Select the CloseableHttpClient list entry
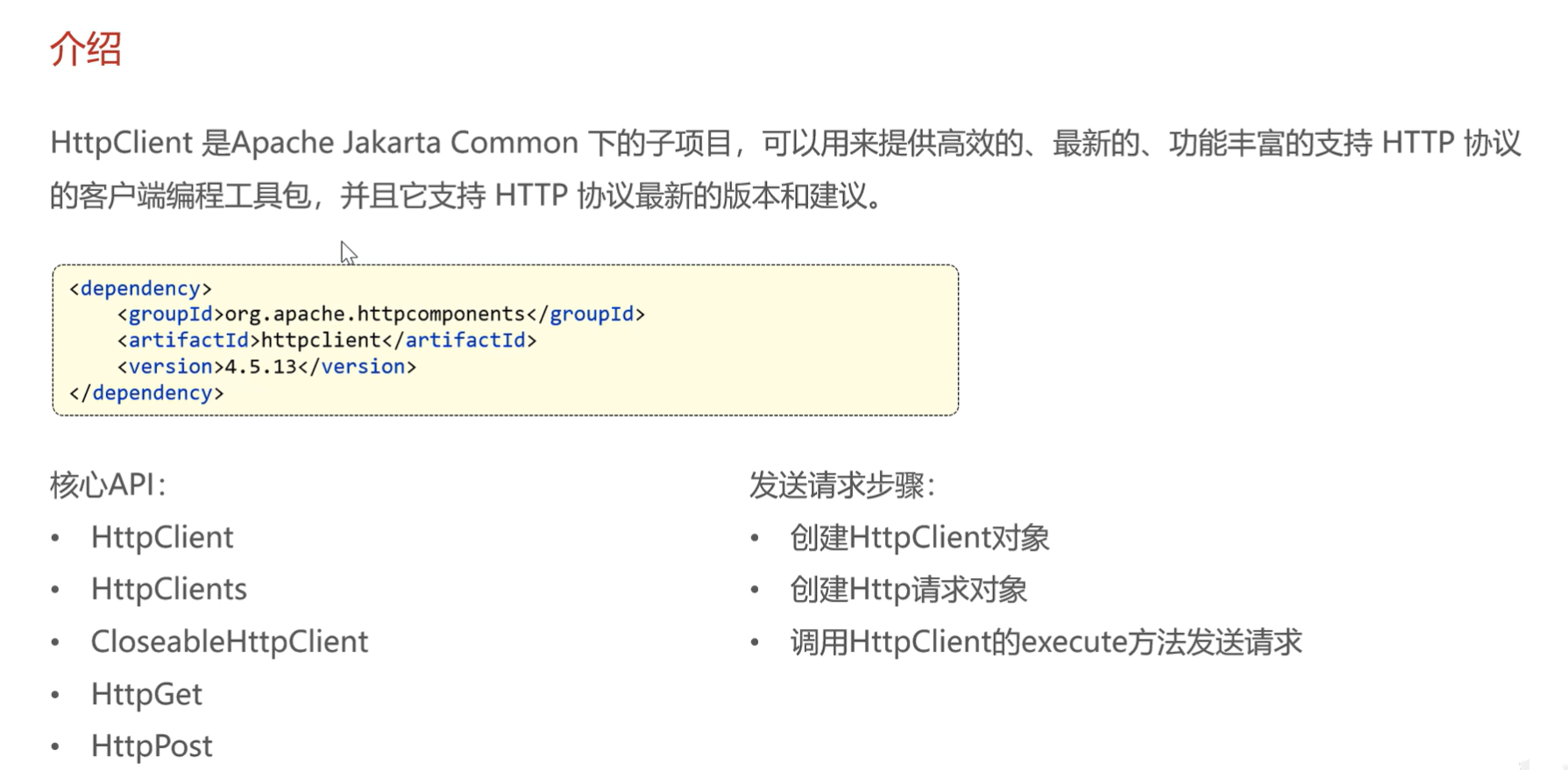This screenshot has width=1568, height=770. coord(229,641)
